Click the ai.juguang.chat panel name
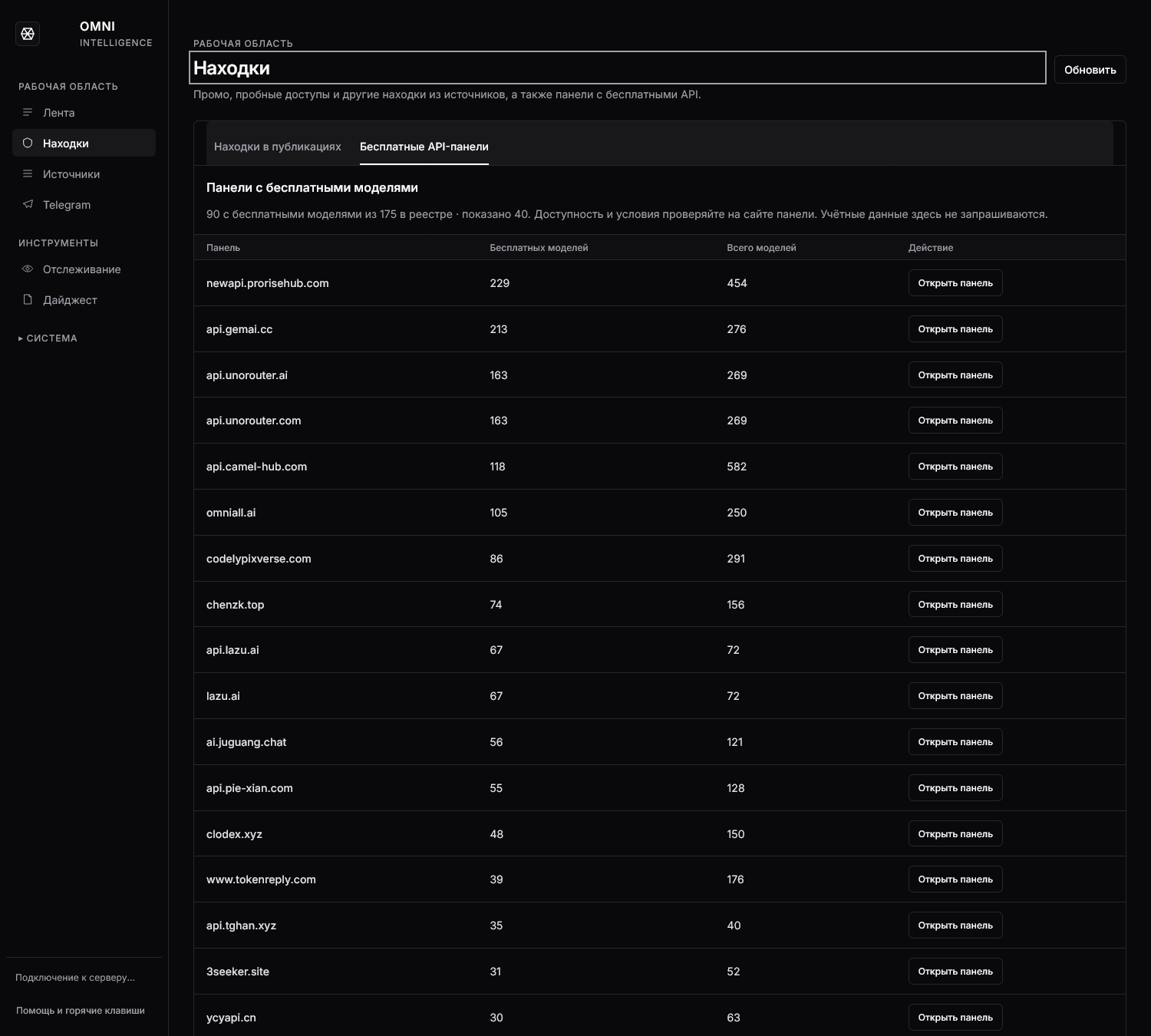 pyautogui.click(x=246, y=742)
